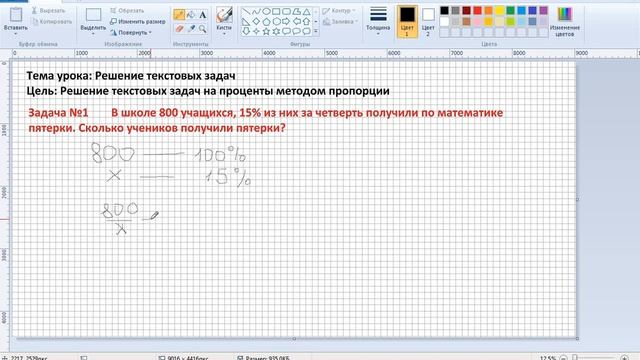640x360 pixels.
Task: Pick the Down arrow shape
Action: [246, 31]
